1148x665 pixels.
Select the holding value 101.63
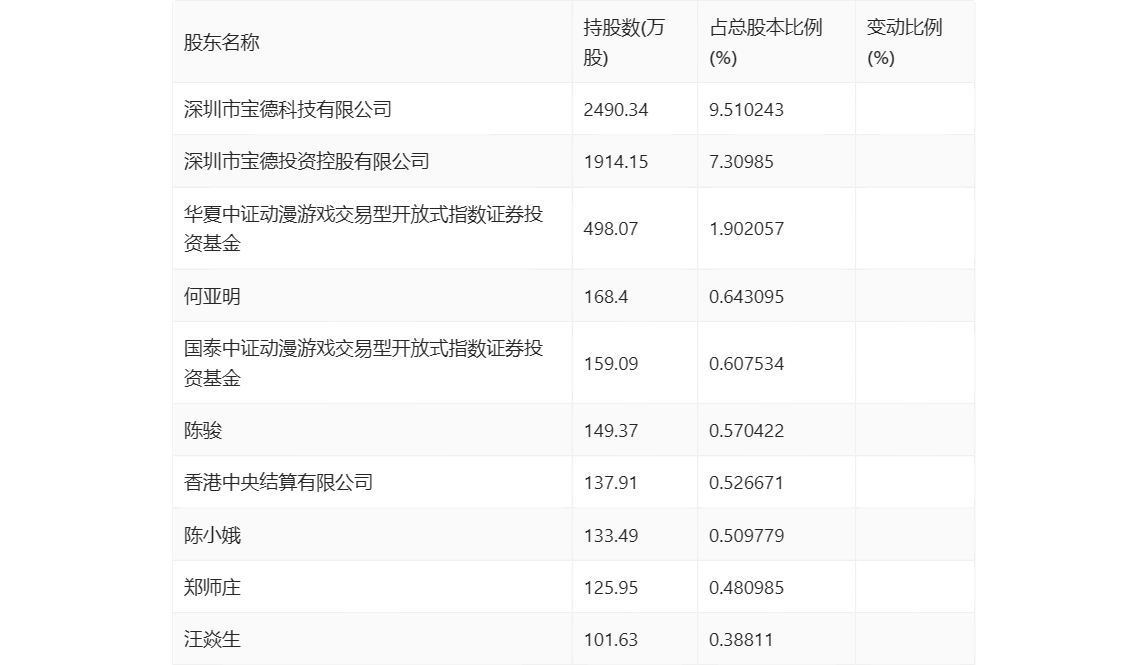611,640
